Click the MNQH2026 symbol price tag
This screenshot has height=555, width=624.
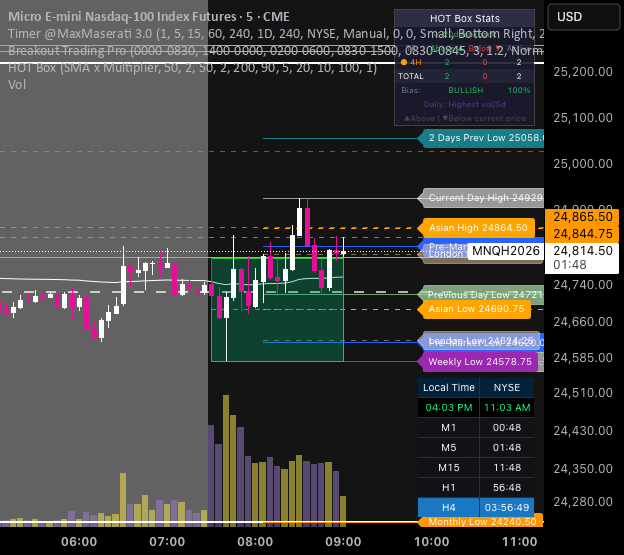(x=505, y=251)
